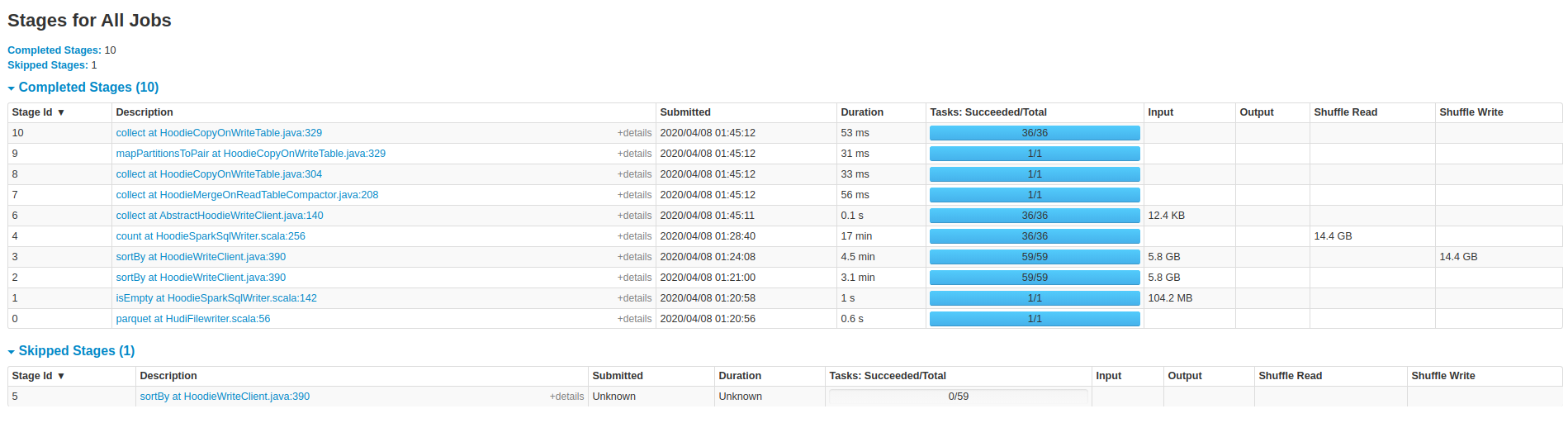The height and width of the screenshot is (423, 1568).
Task: Select the 2020/04/08 01:20:56 submitted time
Action: [x=708, y=319]
